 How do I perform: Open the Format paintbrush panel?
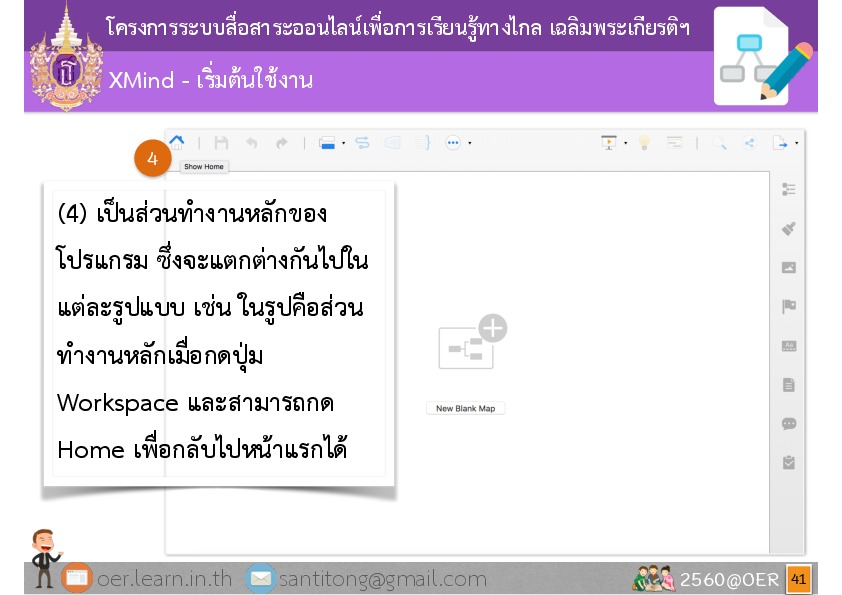coord(789,228)
